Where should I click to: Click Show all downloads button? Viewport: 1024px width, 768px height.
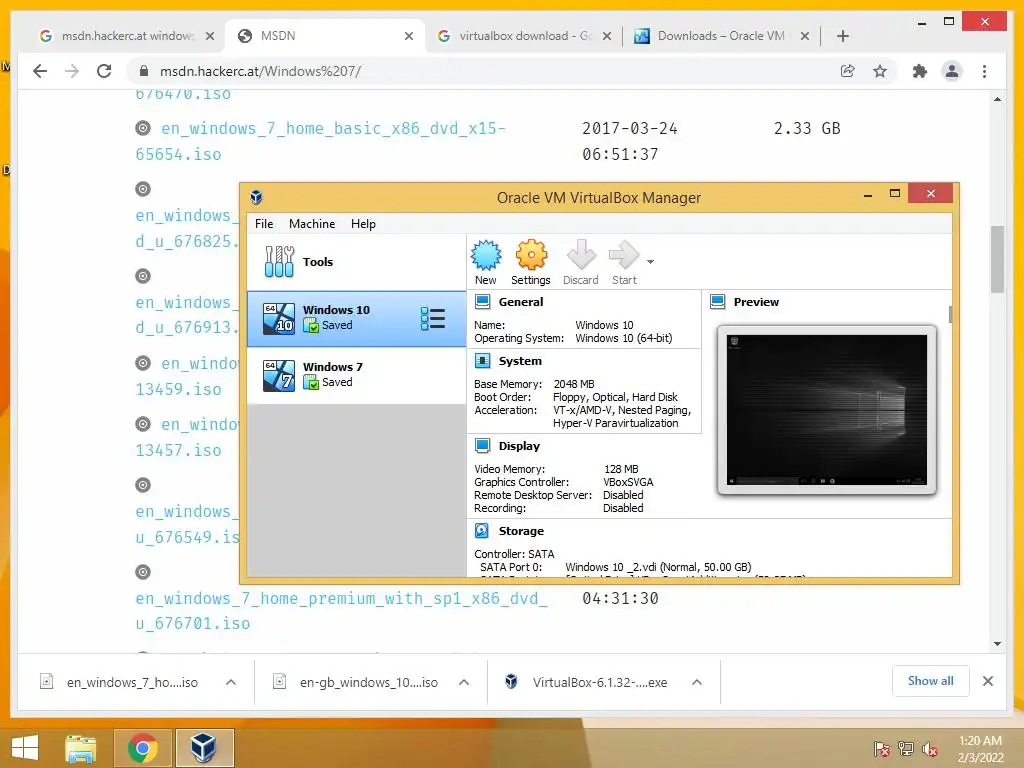(x=931, y=681)
